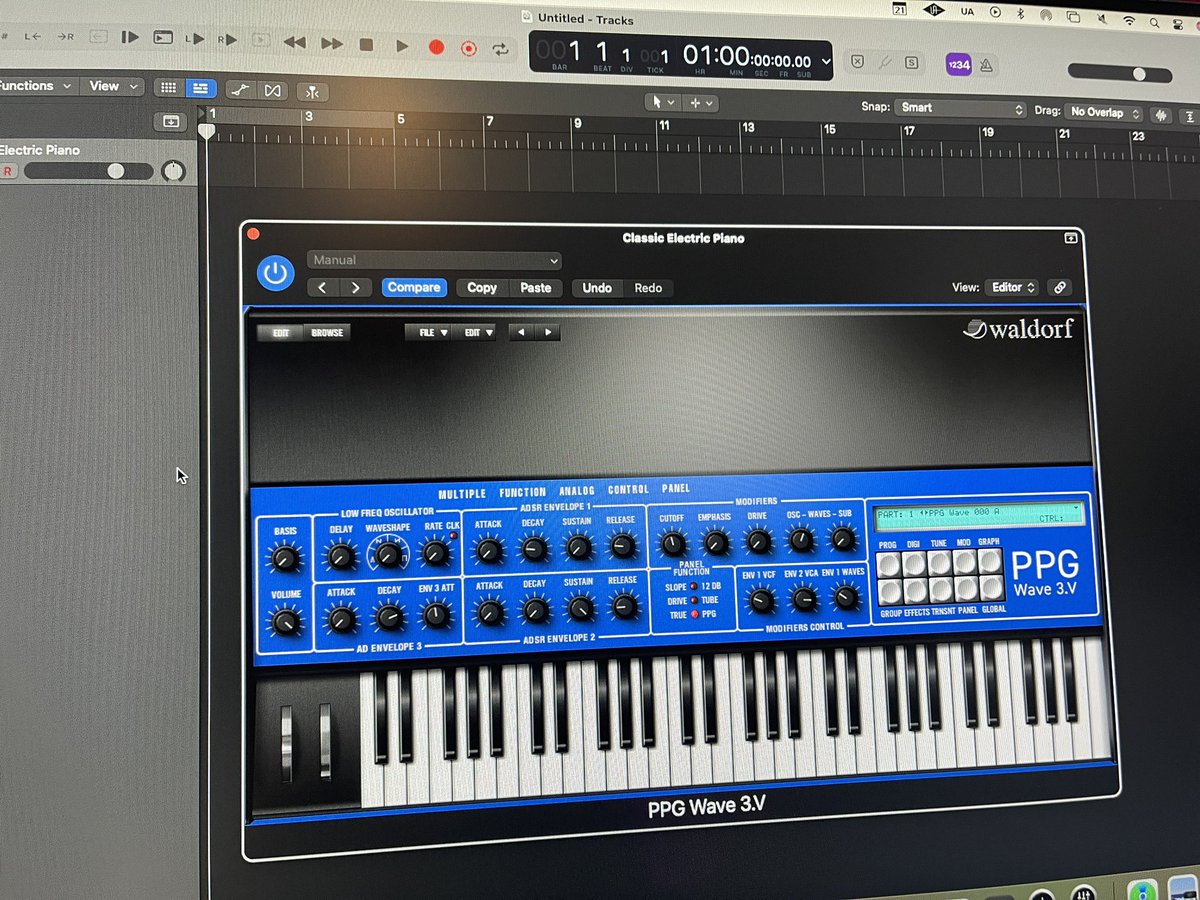Toggle the plug-in power button
Image resolution: width=1200 pixels, height=900 pixels.
click(275, 273)
